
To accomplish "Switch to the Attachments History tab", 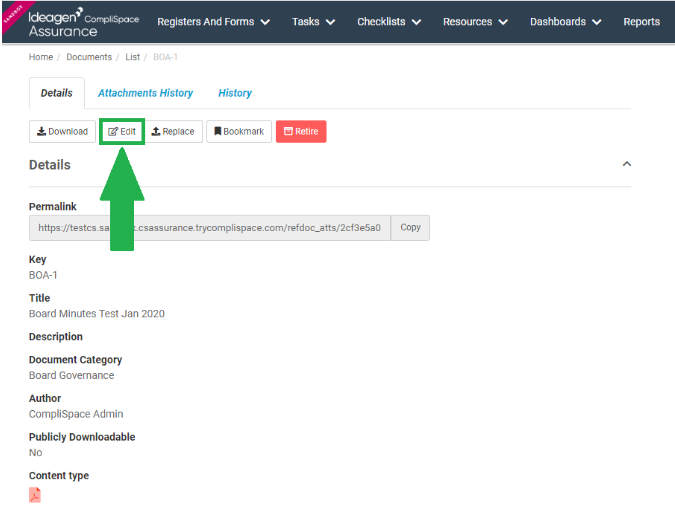I will [146, 93].
